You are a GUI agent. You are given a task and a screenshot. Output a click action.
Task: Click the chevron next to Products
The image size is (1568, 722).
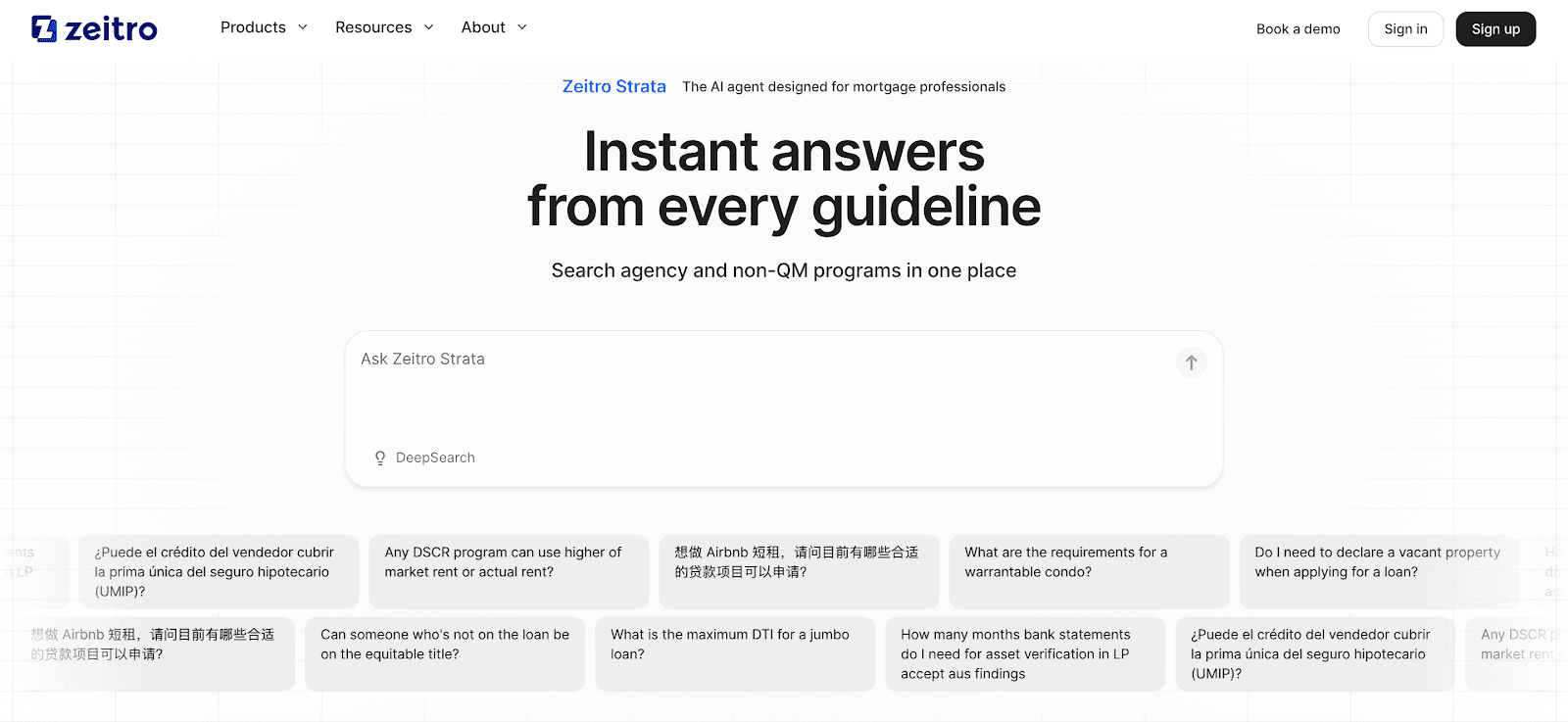coord(303,27)
